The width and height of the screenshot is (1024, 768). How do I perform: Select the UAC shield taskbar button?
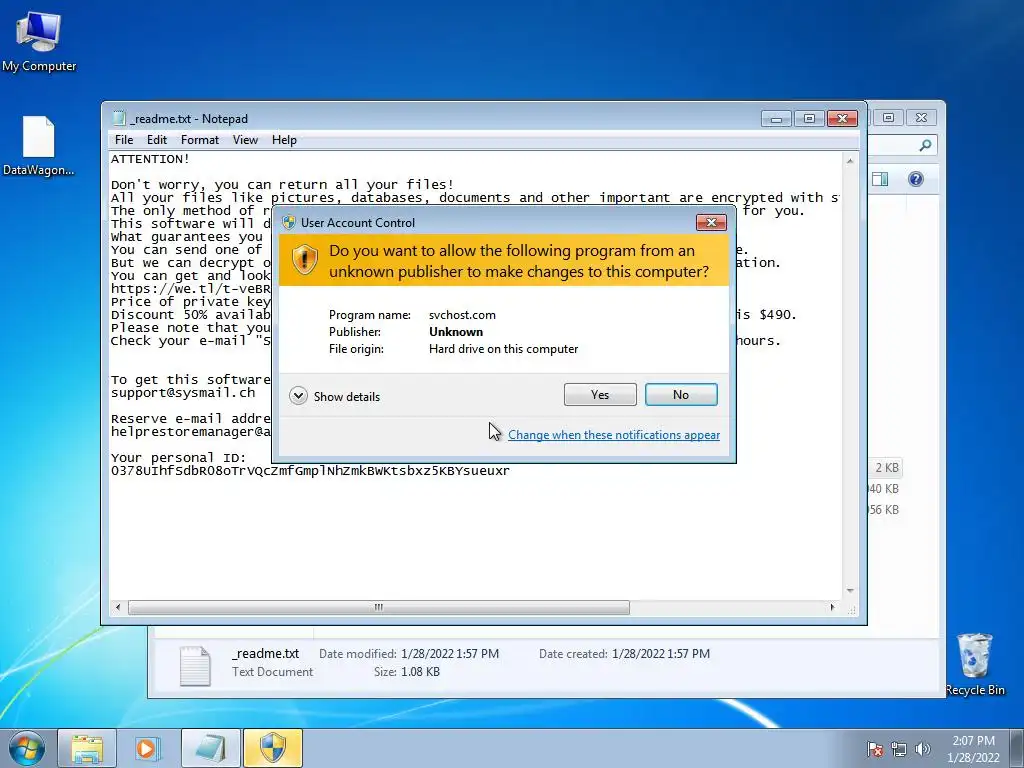272,748
